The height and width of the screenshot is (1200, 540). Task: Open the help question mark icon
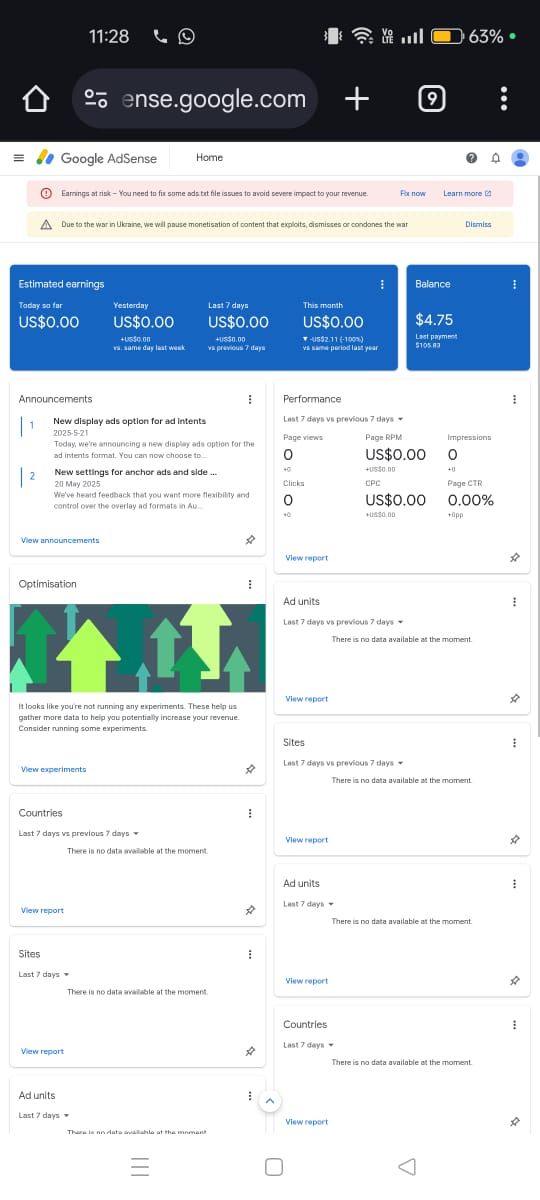click(471, 158)
